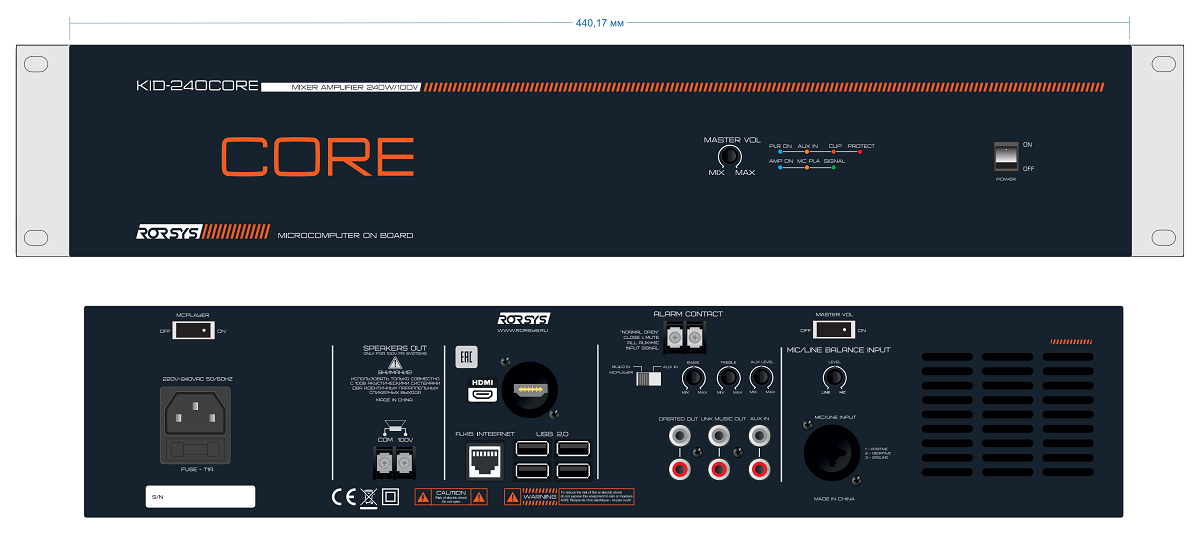Screen dimensions: 1200x538
Task: Click the orange CORE logo text
Action: (317, 157)
